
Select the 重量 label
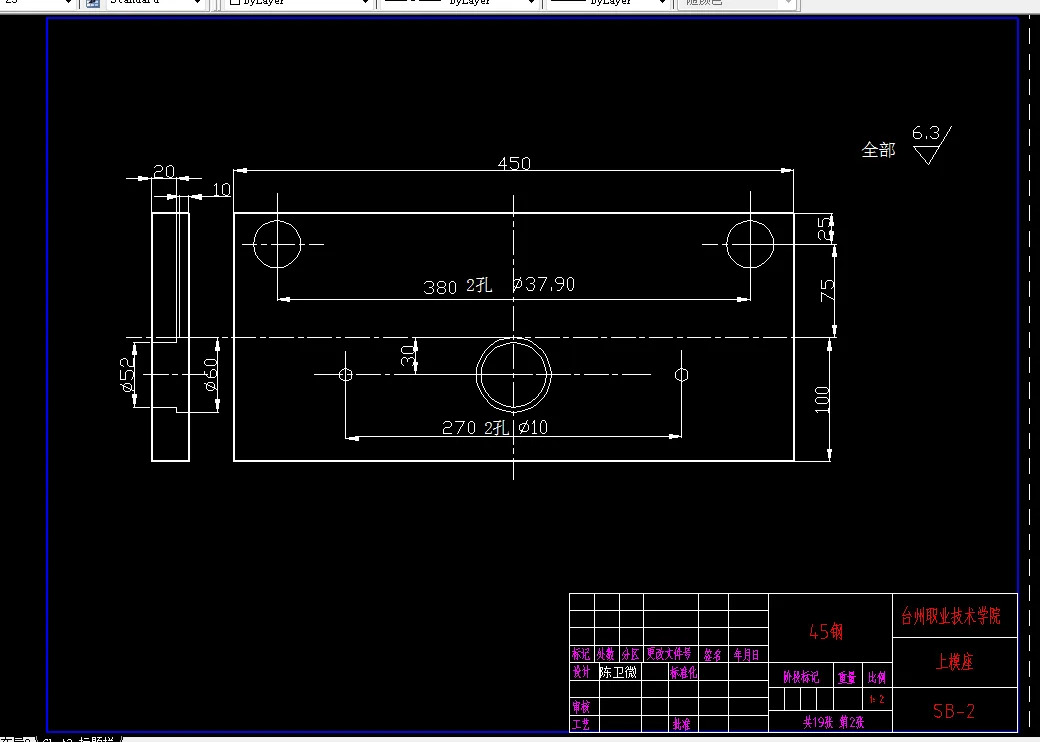[847, 678]
